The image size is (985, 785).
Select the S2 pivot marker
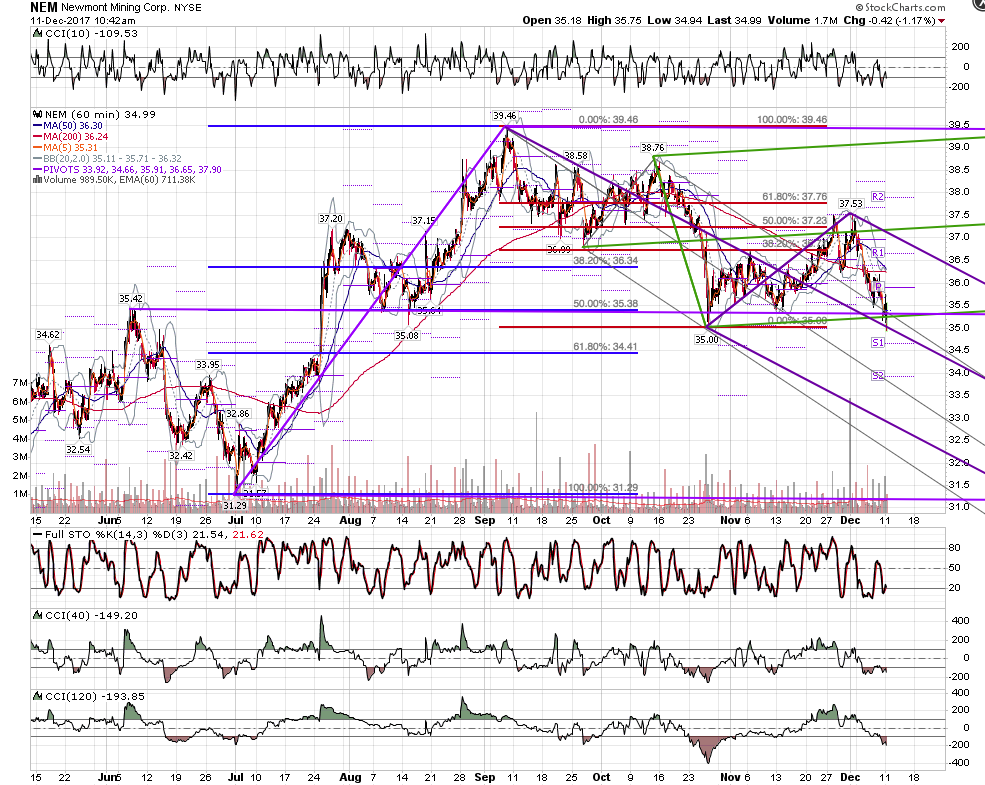click(878, 376)
